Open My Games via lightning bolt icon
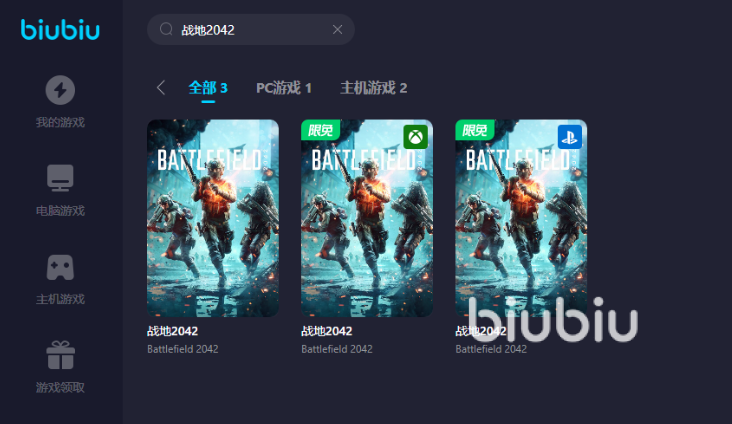 click(x=60, y=90)
